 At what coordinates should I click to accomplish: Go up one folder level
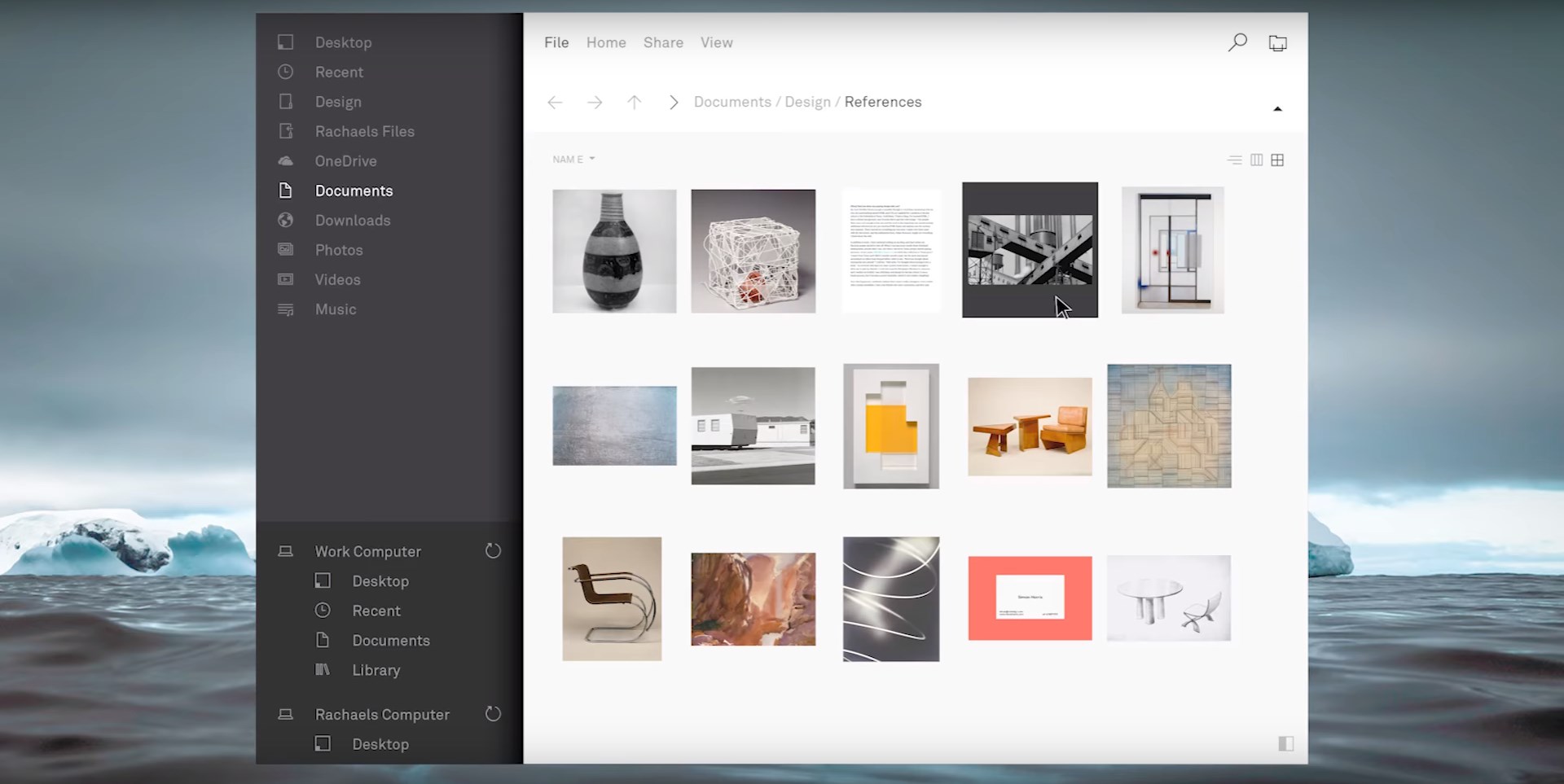[634, 103]
